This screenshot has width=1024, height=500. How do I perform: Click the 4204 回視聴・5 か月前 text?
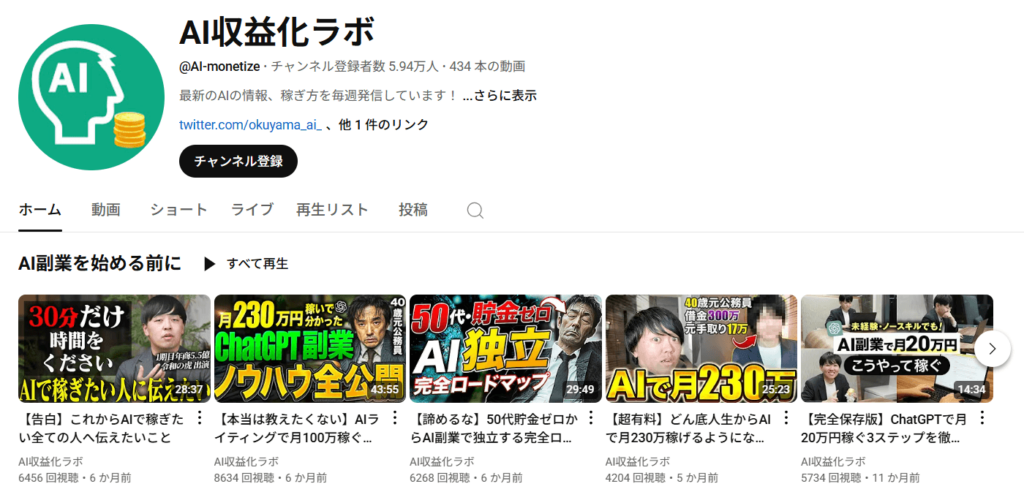point(662,478)
